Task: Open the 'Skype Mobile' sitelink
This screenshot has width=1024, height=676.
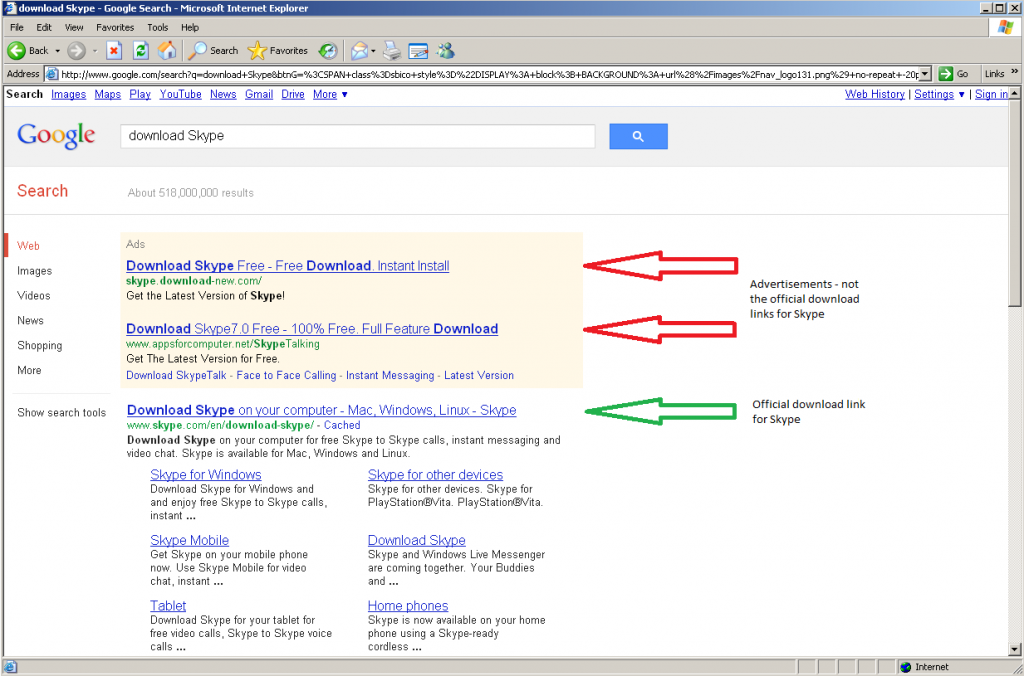Action: [189, 540]
